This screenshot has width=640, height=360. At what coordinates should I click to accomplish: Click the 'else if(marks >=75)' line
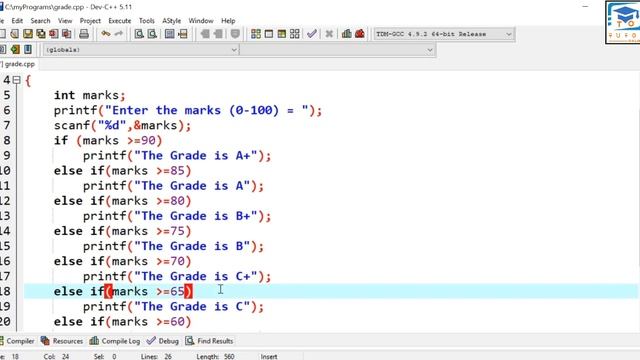[122, 231]
